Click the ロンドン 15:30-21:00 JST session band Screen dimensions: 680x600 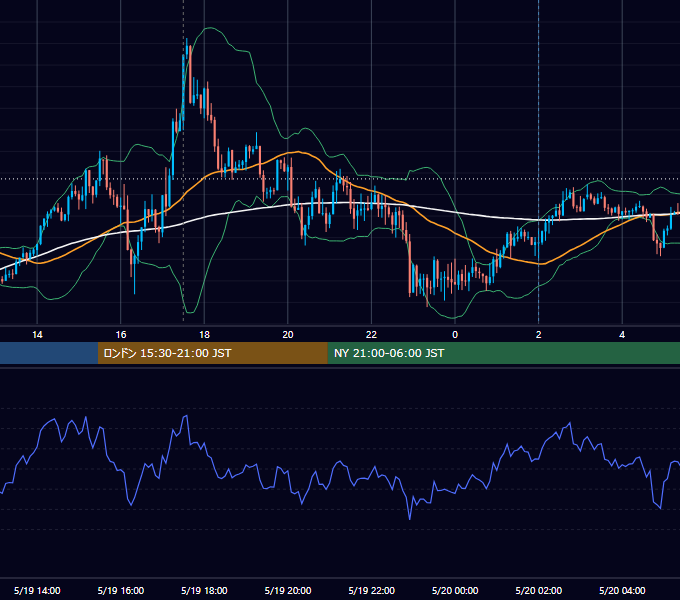tap(212, 353)
